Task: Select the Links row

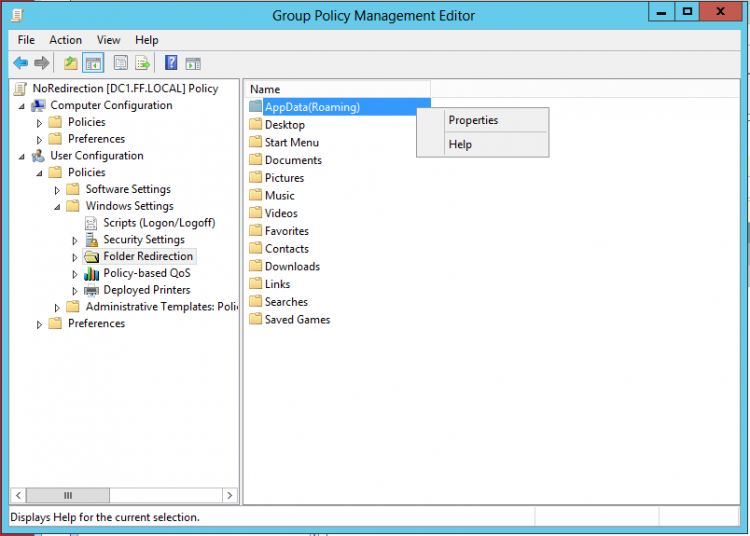Action: click(277, 284)
